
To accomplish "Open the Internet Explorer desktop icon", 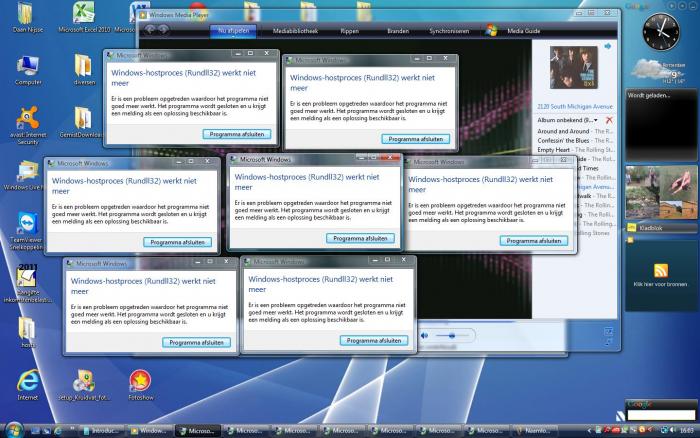I will pyautogui.click(x=28, y=385).
